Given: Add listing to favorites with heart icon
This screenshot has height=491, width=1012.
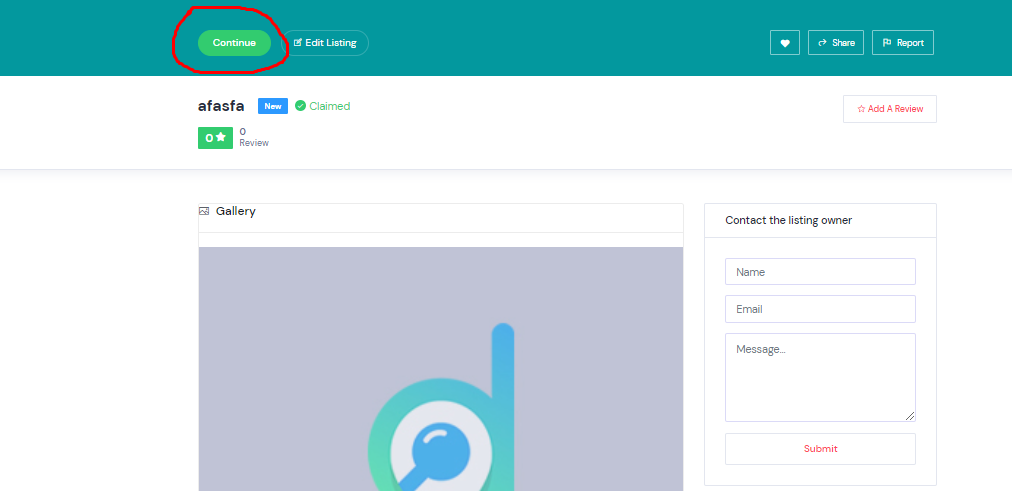Looking at the screenshot, I should tap(785, 43).
